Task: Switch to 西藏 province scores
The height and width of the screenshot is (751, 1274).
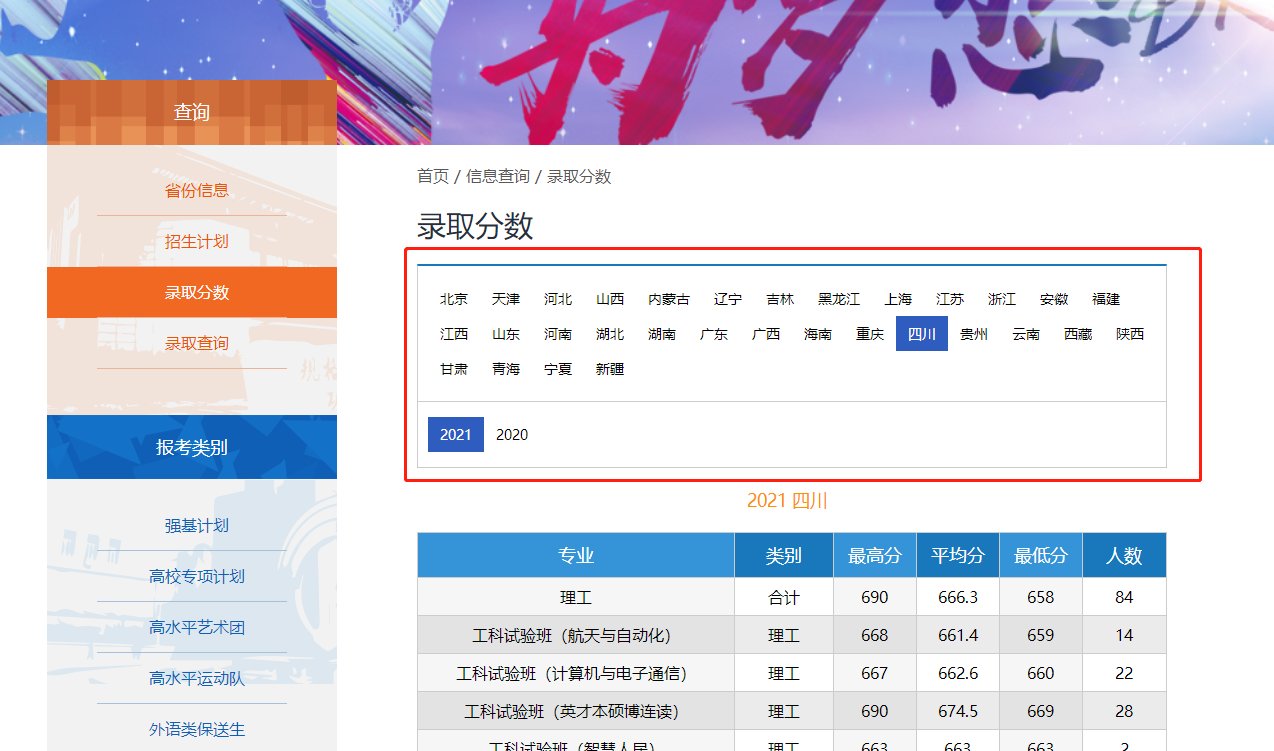Action: tap(1077, 334)
